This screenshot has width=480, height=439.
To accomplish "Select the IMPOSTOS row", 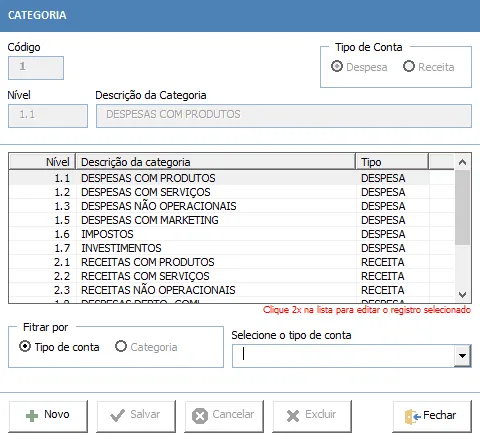I will point(232,234).
